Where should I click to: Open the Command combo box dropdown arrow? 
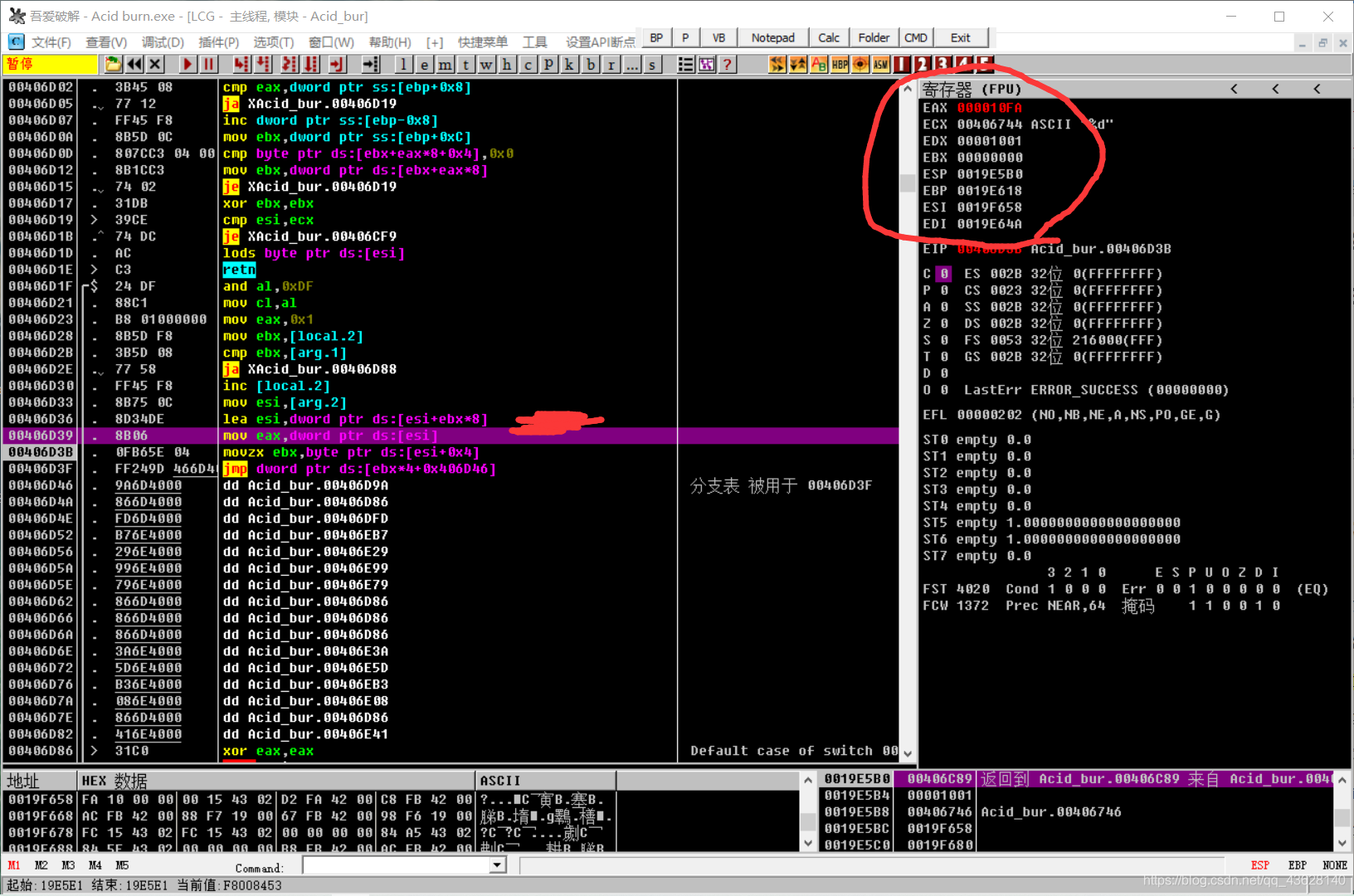pos(497,865)
